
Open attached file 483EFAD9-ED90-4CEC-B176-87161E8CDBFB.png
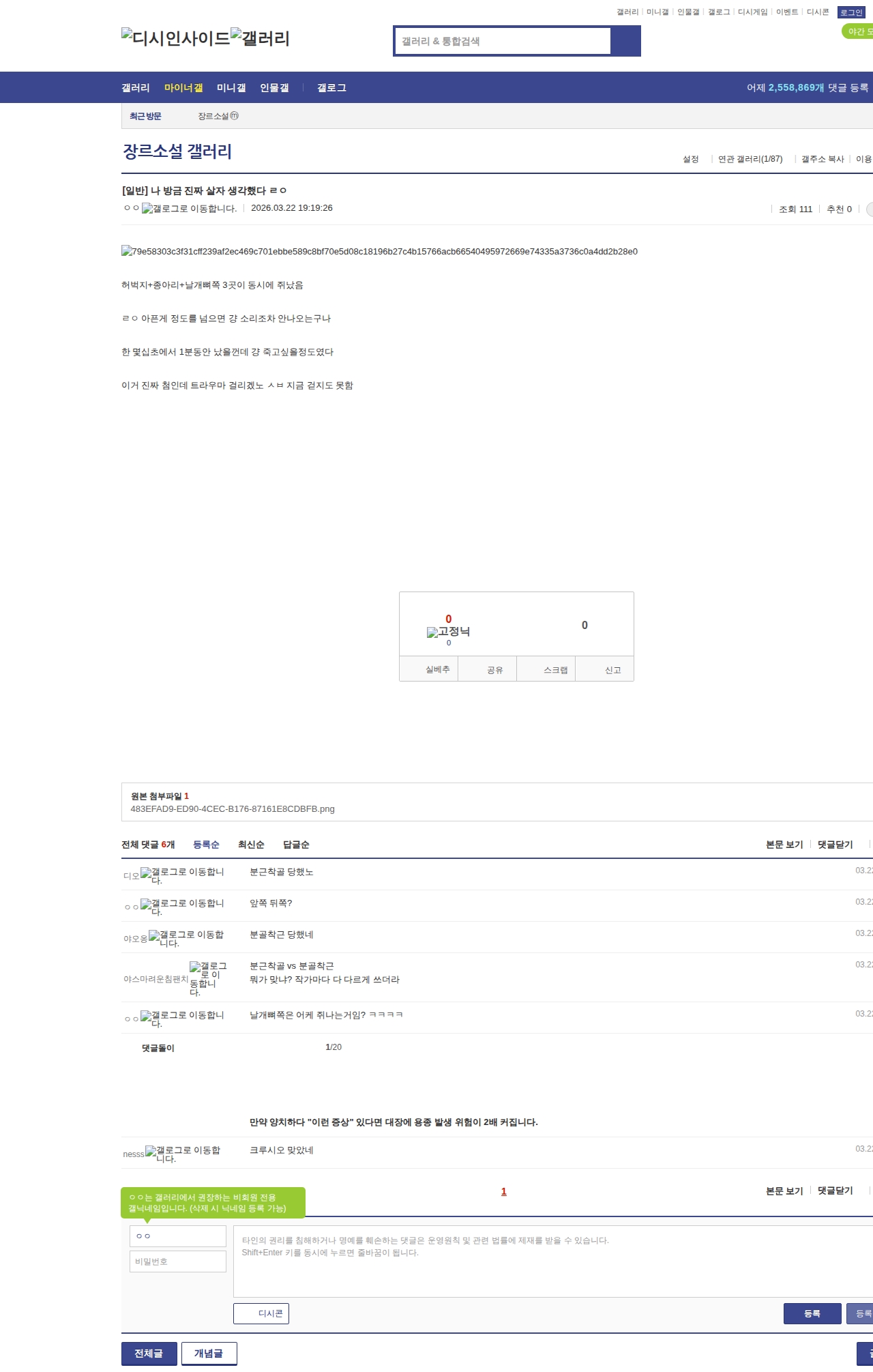click(233, 809)
